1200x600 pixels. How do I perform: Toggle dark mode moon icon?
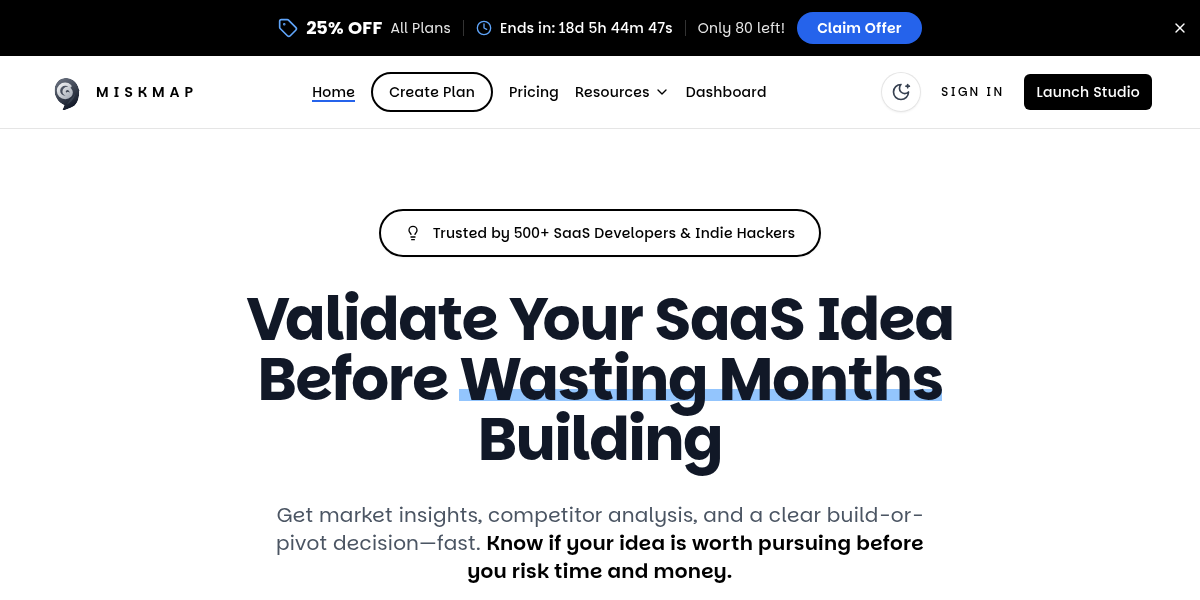pyautogui.click(x=901, y=92)
